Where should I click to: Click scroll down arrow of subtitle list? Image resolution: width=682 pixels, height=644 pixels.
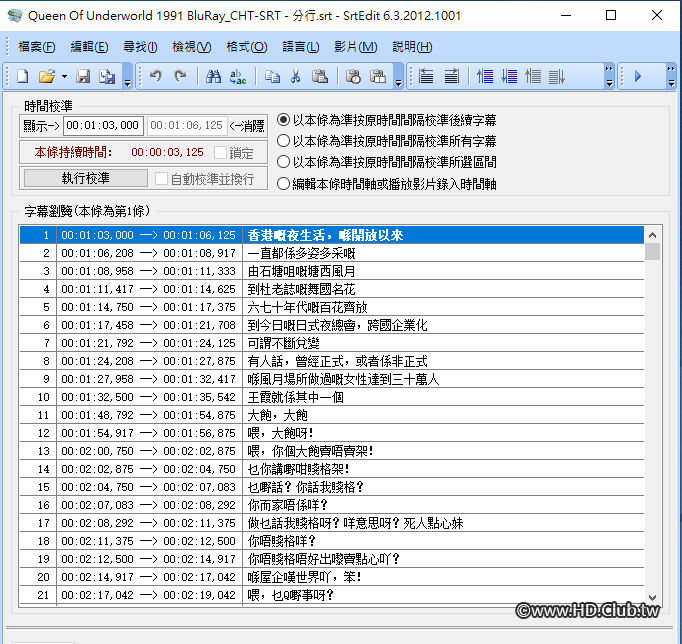652,597
